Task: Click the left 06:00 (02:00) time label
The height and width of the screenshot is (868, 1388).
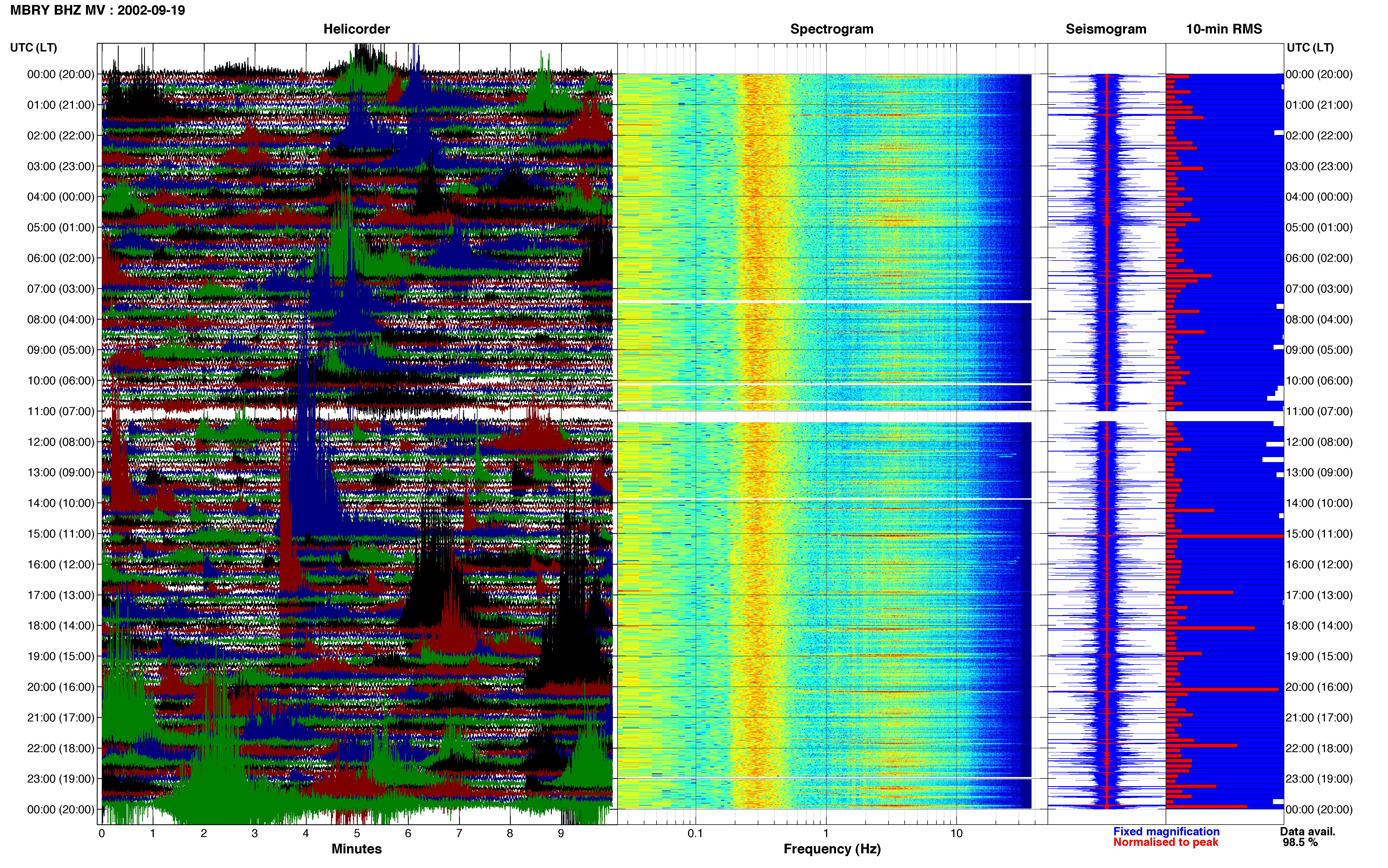Action: point(61,258)
